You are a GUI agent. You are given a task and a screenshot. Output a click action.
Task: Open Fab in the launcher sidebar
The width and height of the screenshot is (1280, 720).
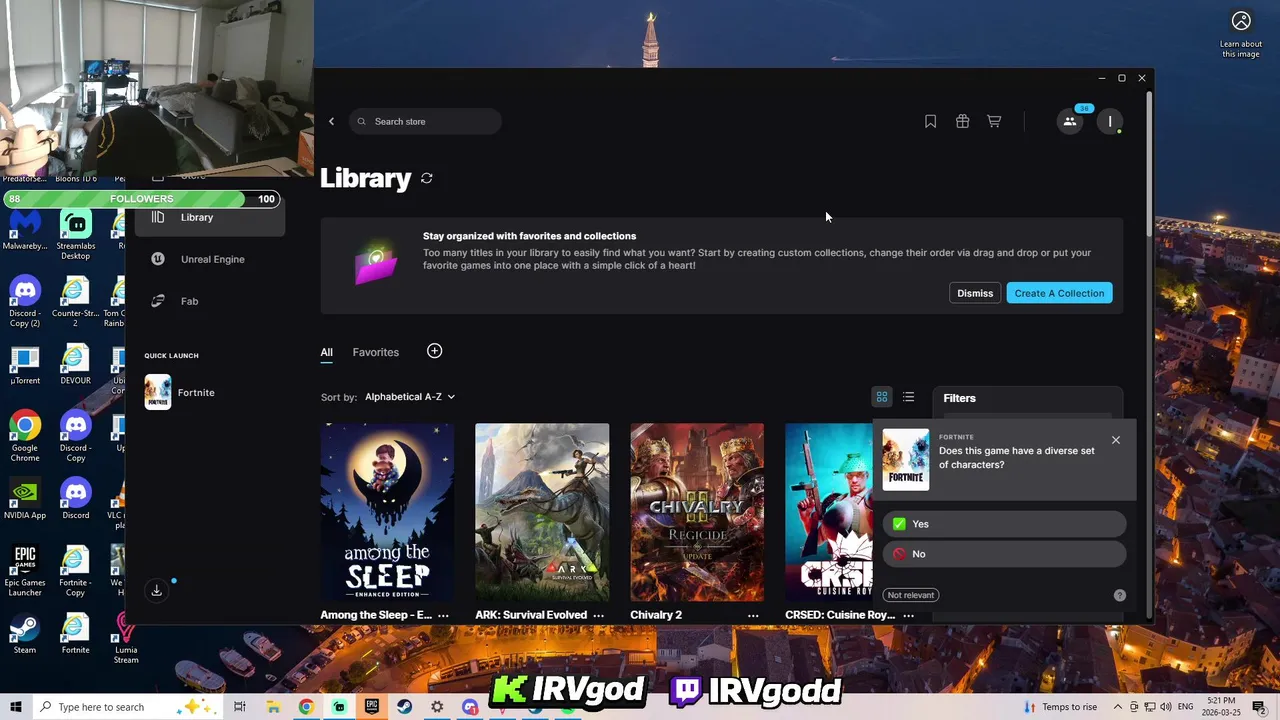(210, 301)
